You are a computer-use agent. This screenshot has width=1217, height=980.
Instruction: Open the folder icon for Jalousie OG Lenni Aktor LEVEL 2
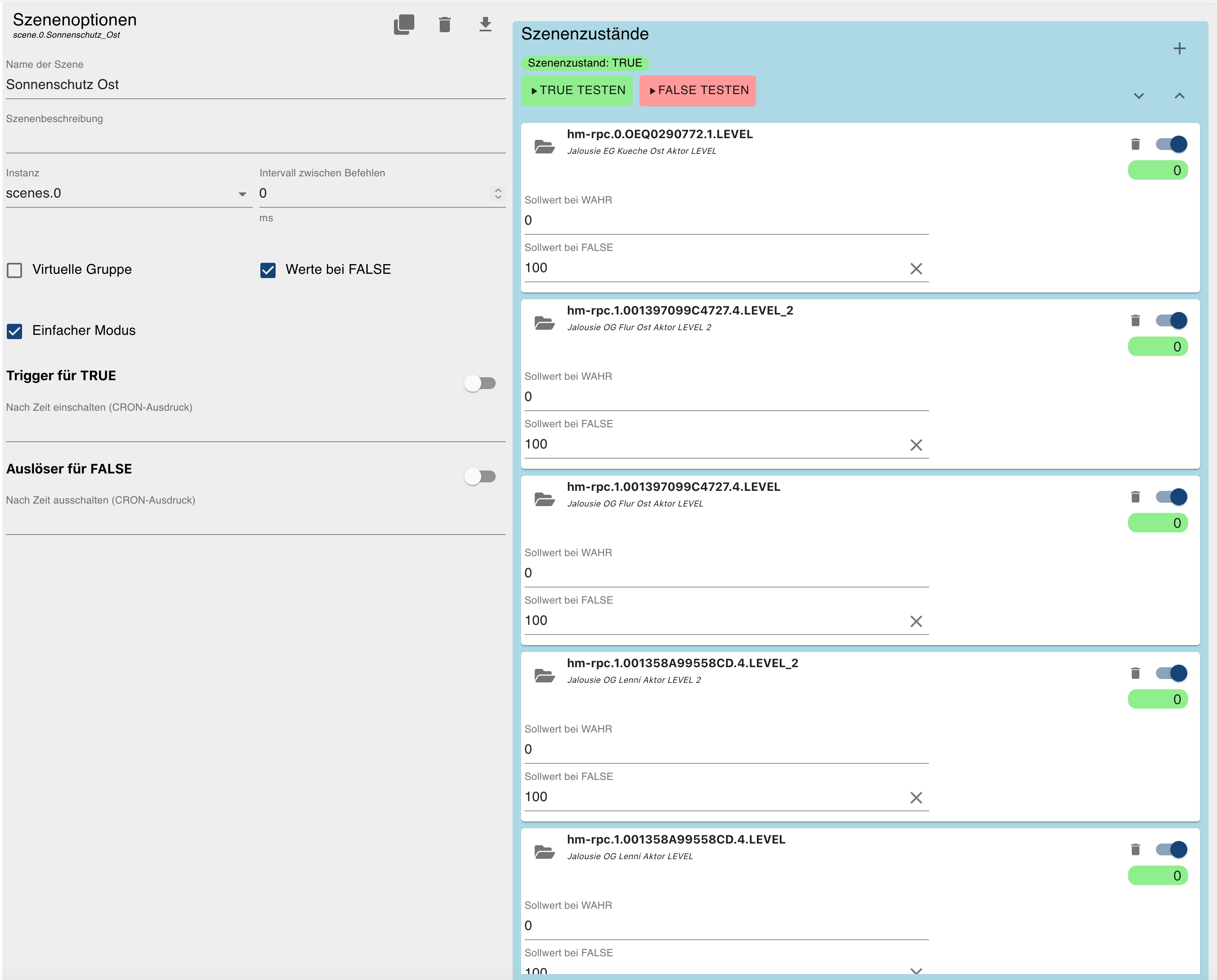544,675
